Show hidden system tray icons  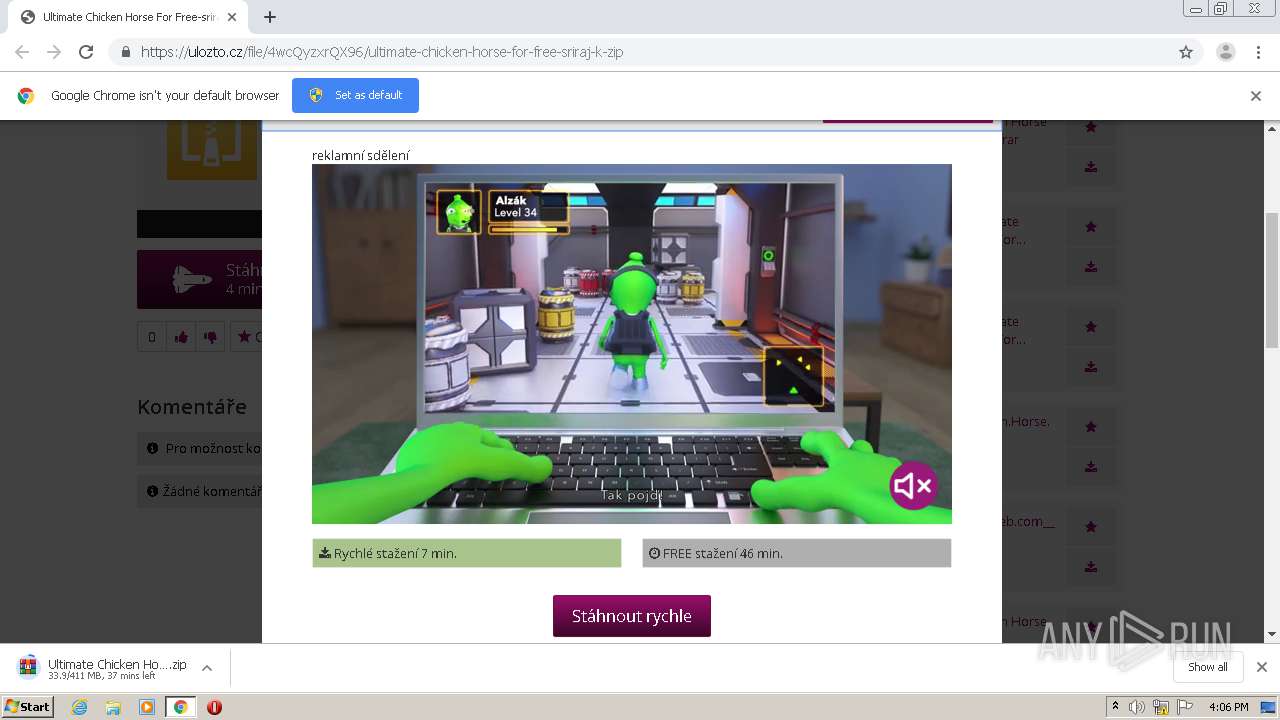tap(1115, 707)
